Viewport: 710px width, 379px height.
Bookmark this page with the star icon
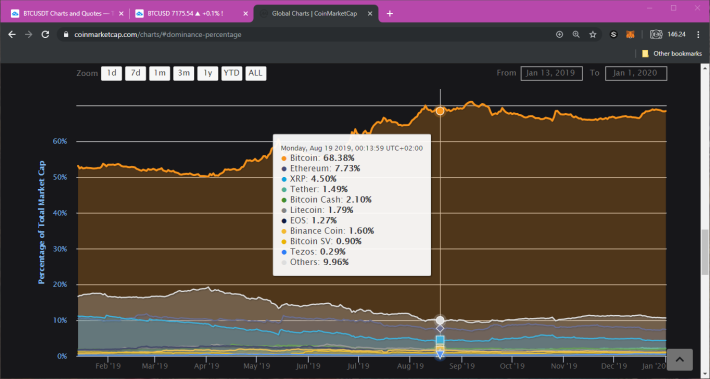(x=593, y=34)
